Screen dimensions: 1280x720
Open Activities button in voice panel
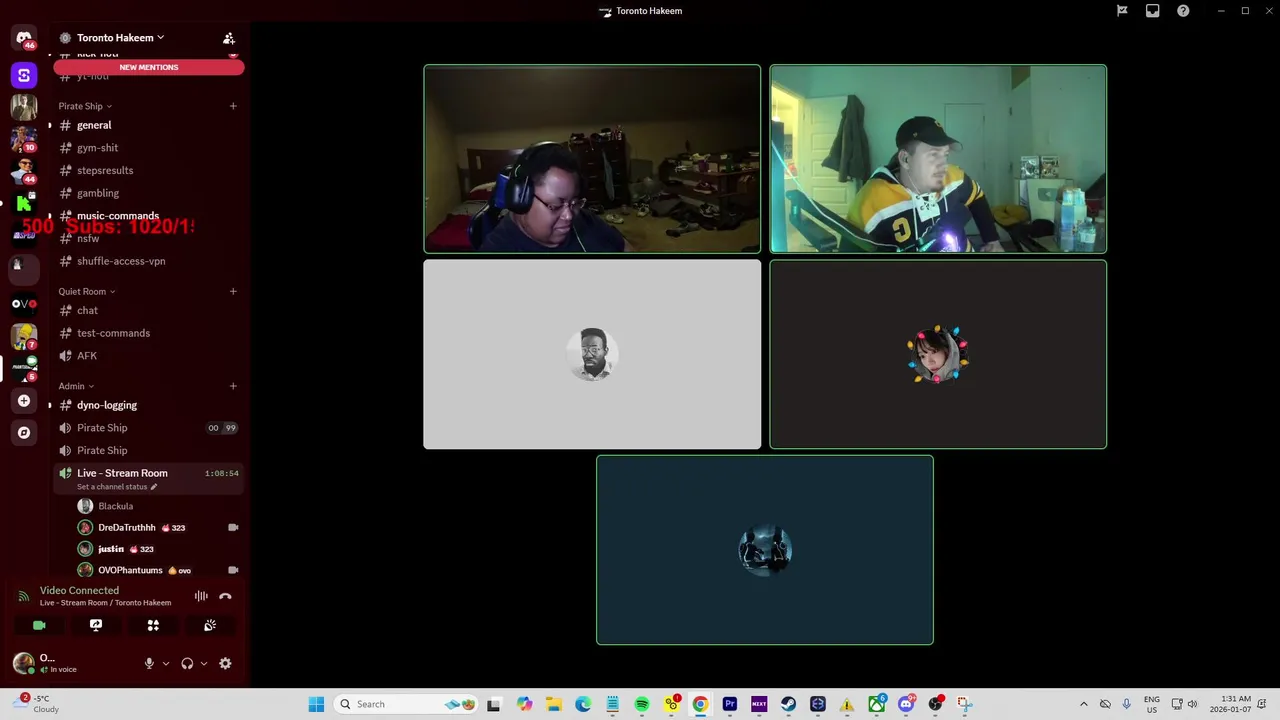click(x=153, y=625)
